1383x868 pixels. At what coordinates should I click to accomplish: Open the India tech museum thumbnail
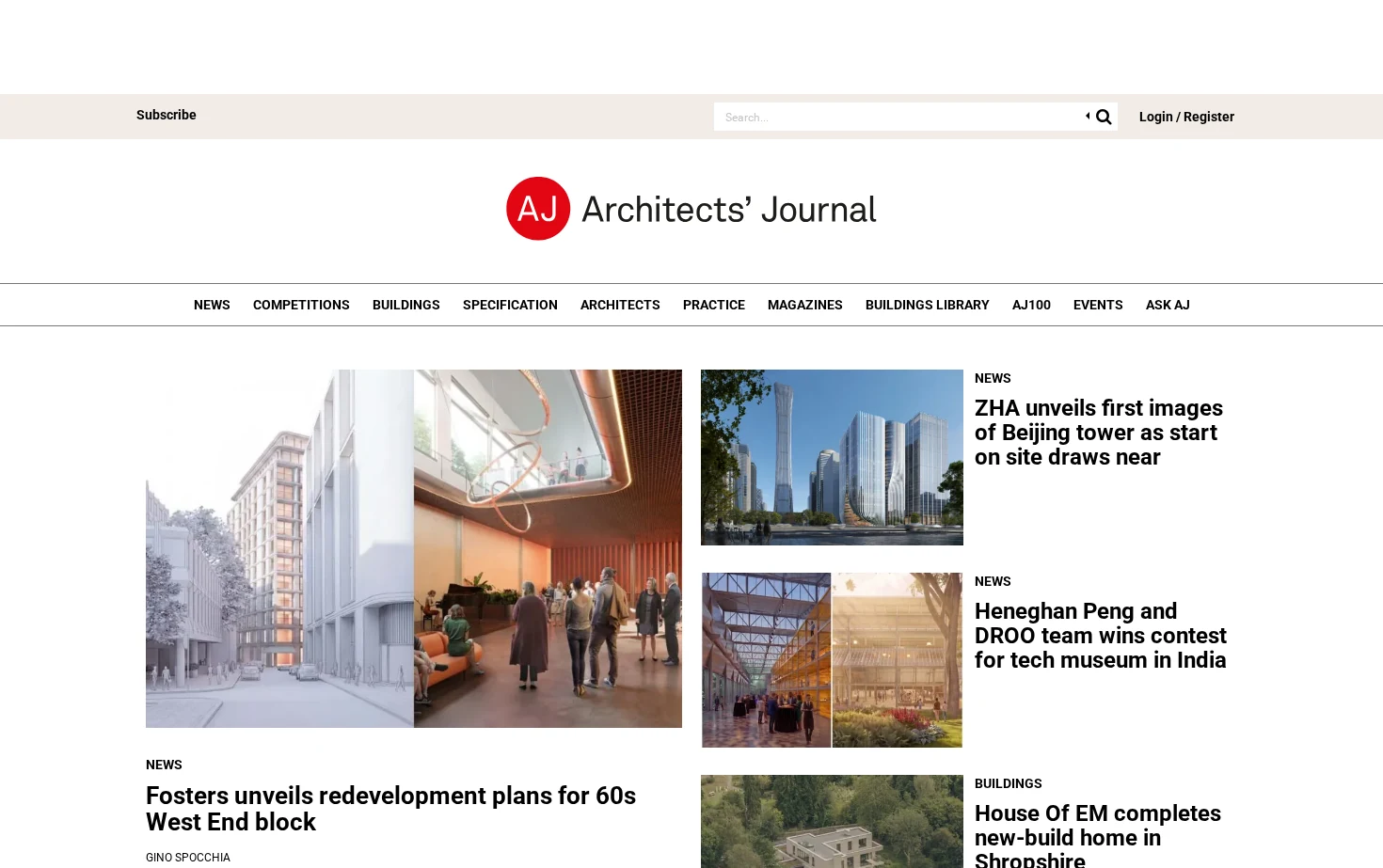pos(832,660)
